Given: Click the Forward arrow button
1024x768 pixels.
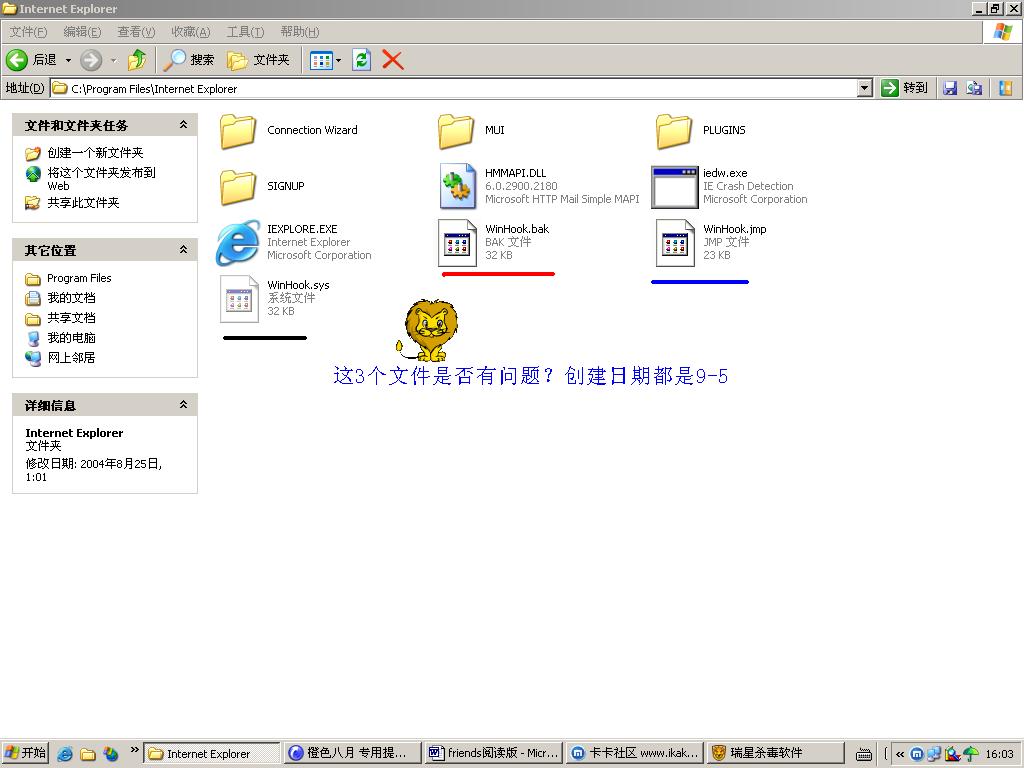Looking at the screenshot, I should (x=91, y=60).
